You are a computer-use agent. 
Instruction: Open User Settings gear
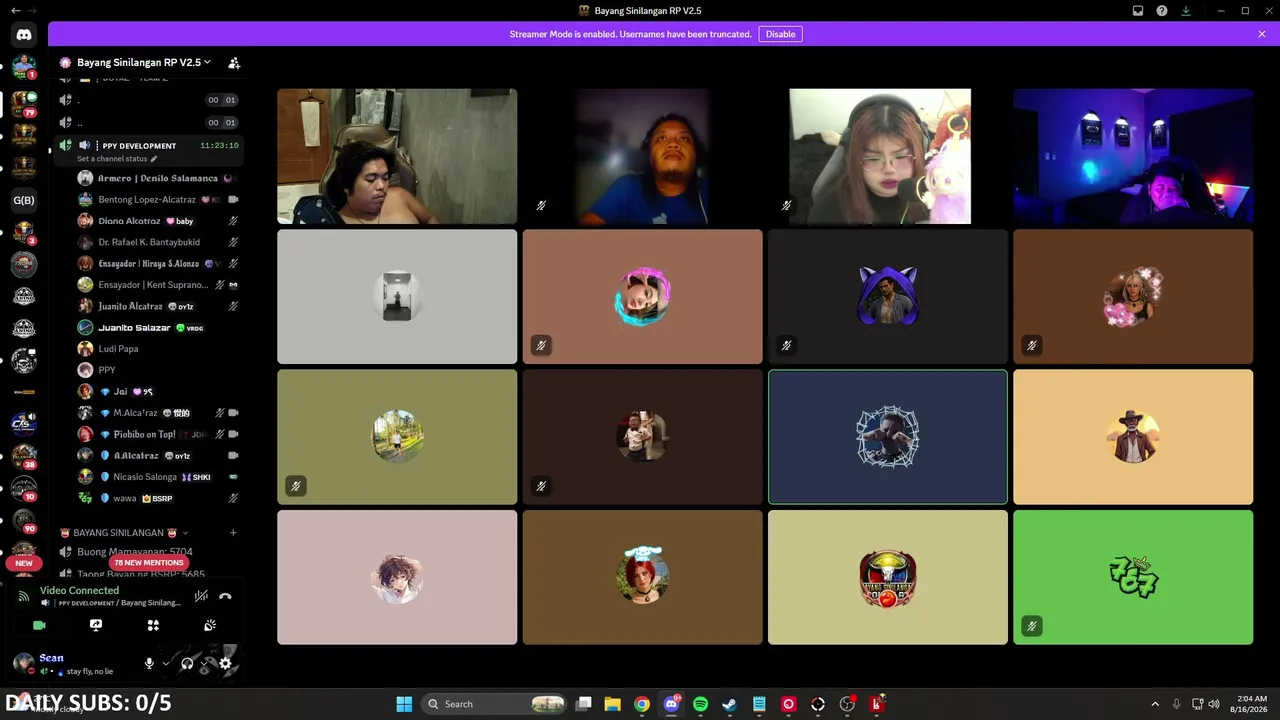(225, 663)
